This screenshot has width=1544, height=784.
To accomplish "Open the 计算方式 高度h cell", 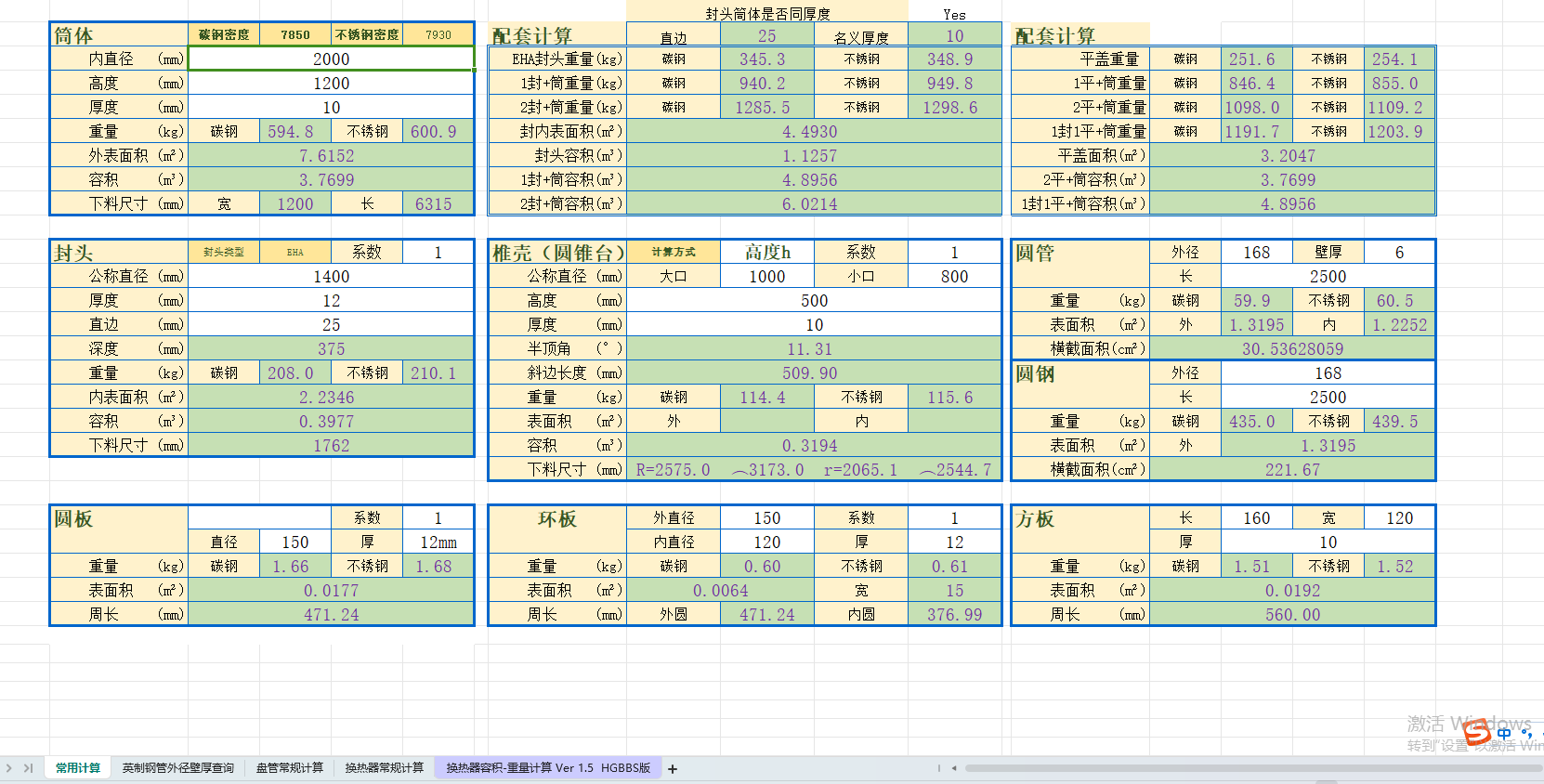I will pyautogui.click(x=767, y=252).
